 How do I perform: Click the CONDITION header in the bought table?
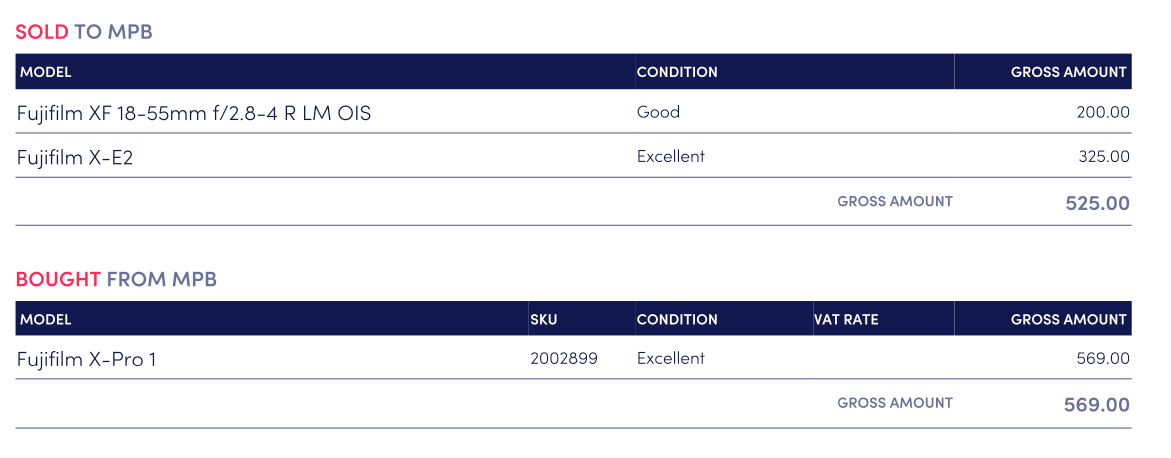click(677, 320)
